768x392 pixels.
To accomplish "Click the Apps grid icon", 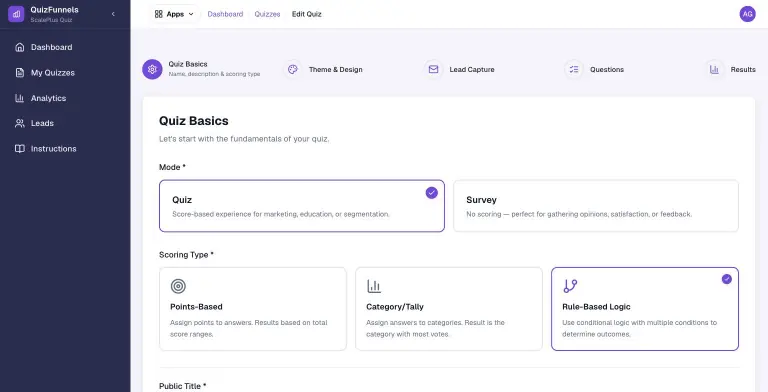I will [159, 14].
